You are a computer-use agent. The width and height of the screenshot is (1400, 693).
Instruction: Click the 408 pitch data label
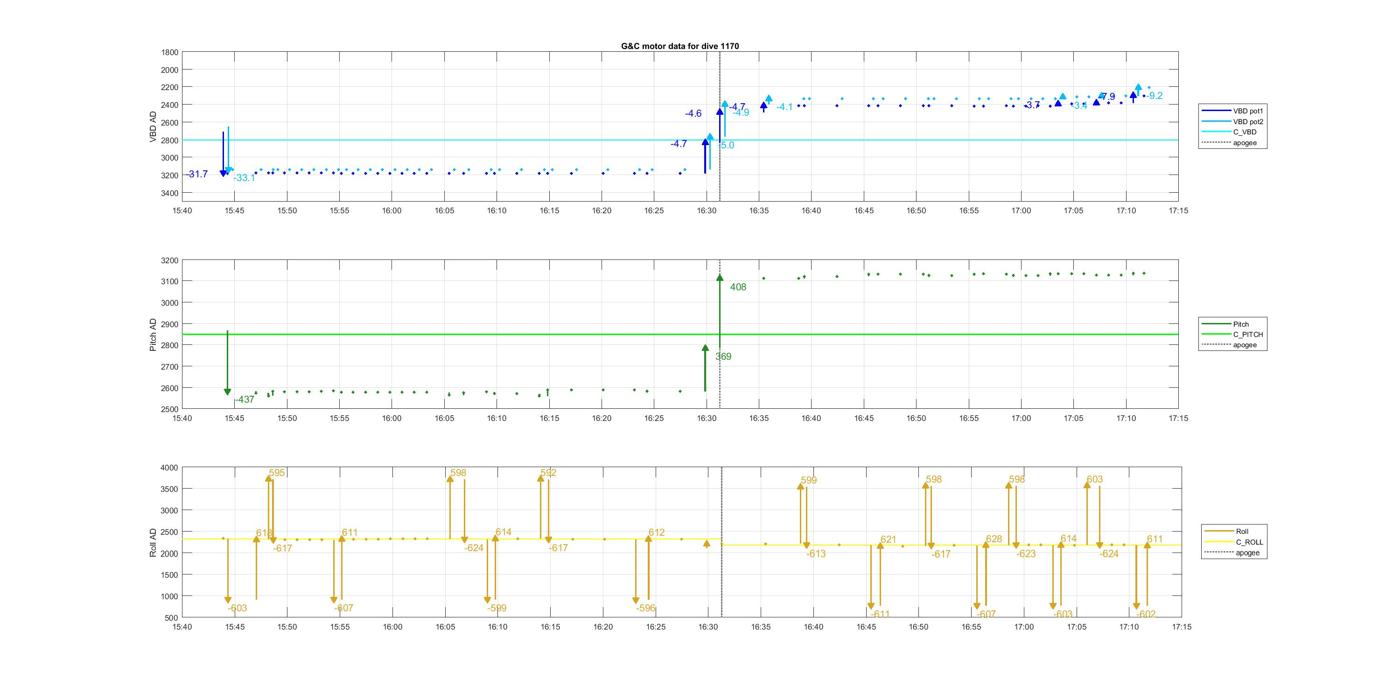738,288
